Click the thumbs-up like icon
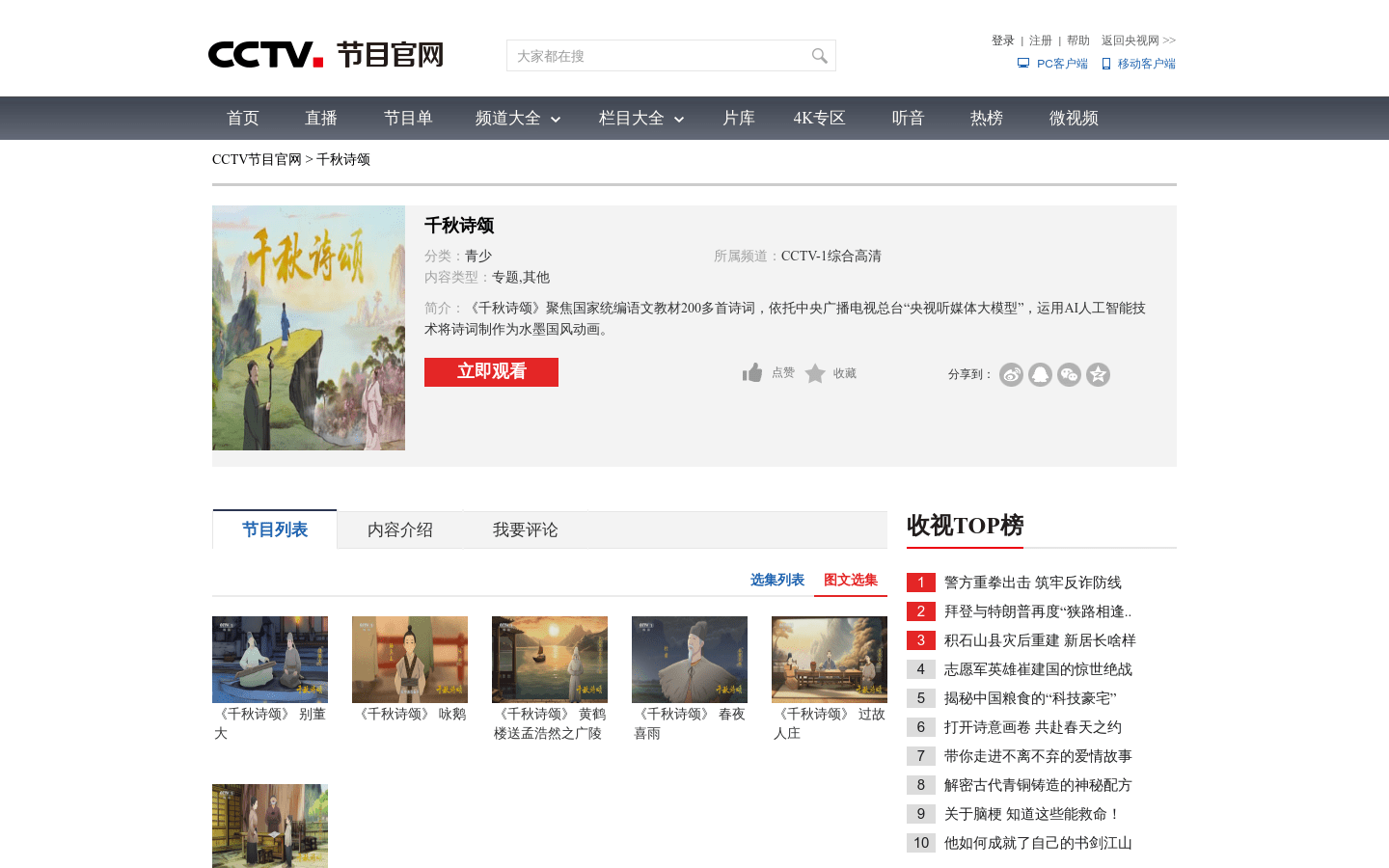The width and height of the screenshot is (1389, 868). click(752, 372)
